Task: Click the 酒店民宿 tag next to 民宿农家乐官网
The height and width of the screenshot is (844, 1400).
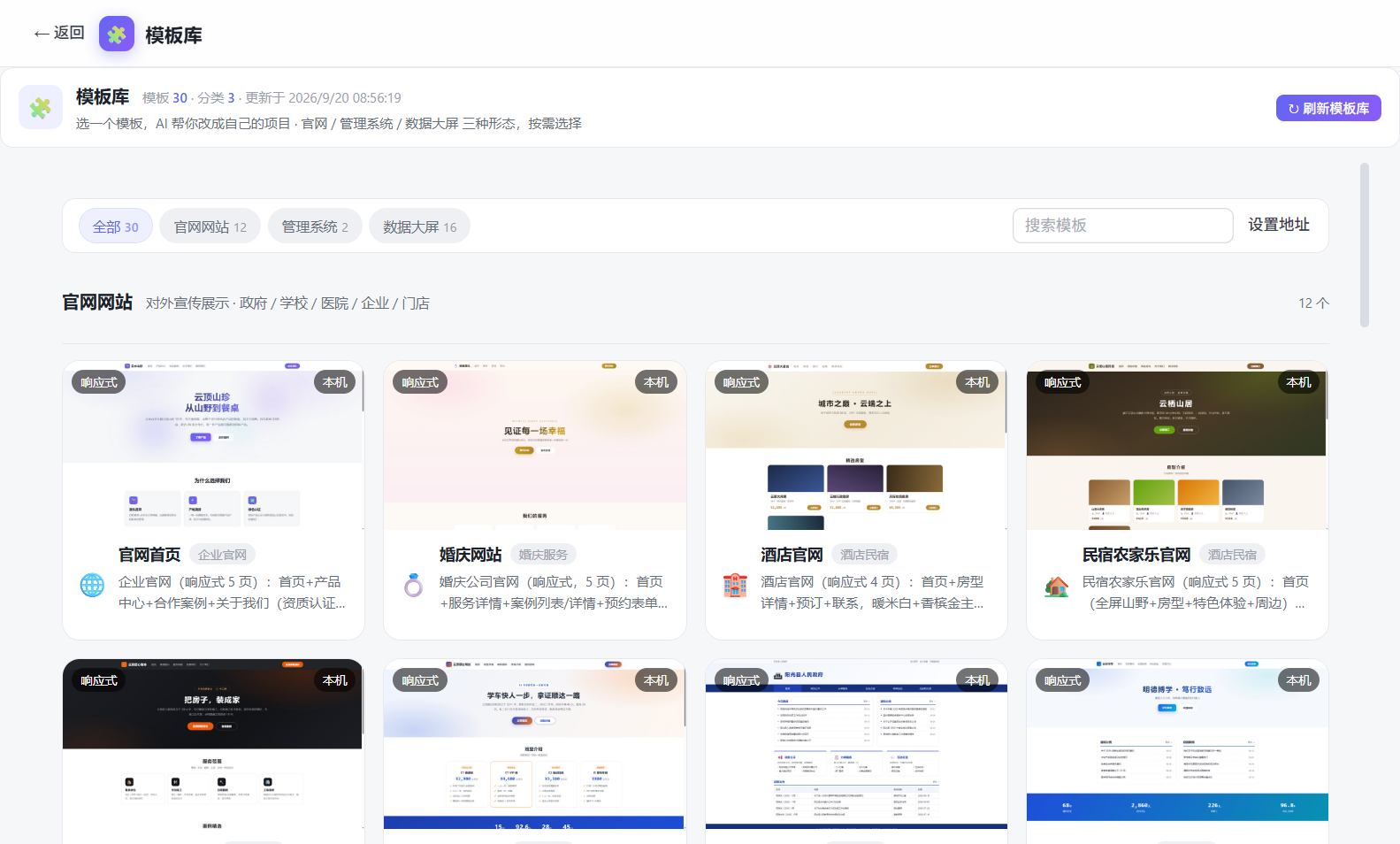Action: pos(1232,555)
